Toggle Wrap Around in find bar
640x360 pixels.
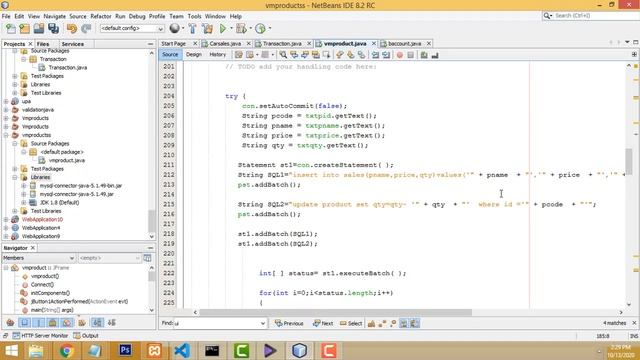415,323
